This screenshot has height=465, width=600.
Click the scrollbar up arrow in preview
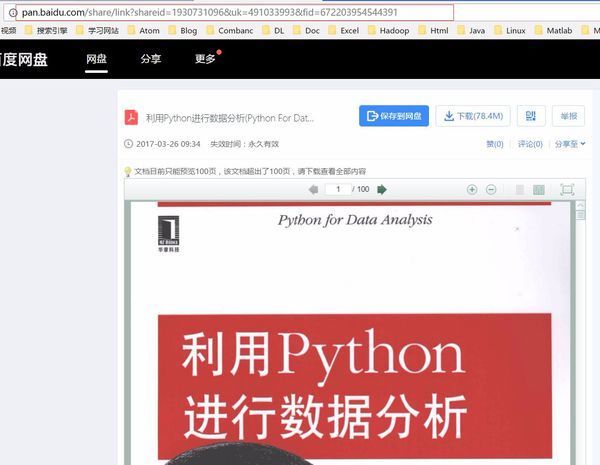tap(580, 205)
